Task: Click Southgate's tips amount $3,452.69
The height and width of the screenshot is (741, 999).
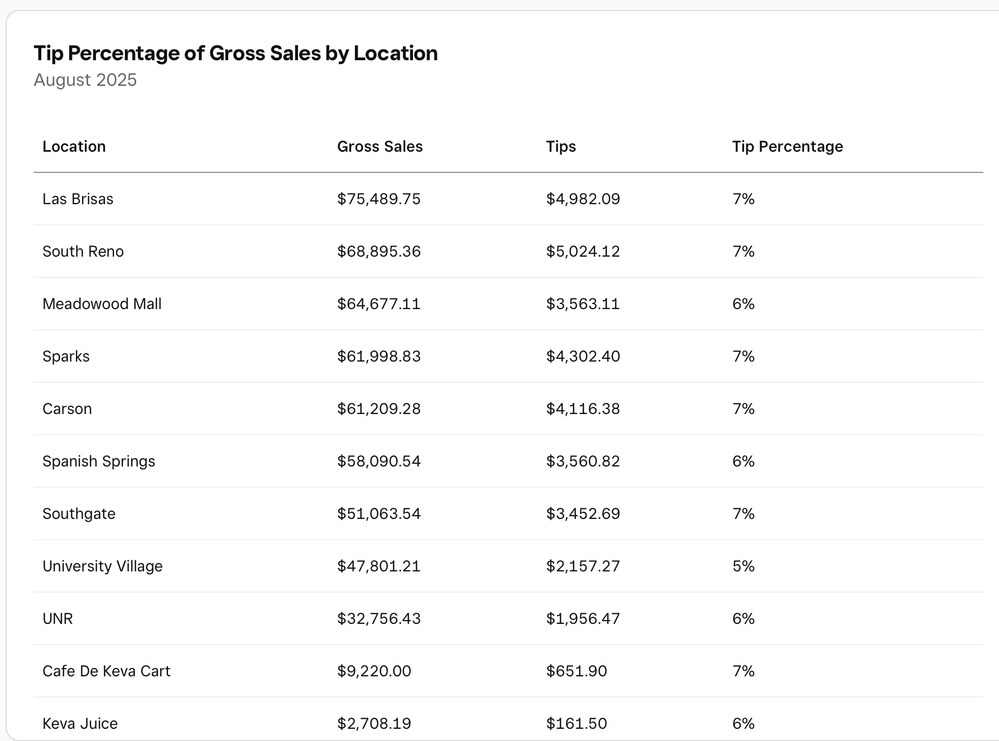Action: [x=583, y=514]
